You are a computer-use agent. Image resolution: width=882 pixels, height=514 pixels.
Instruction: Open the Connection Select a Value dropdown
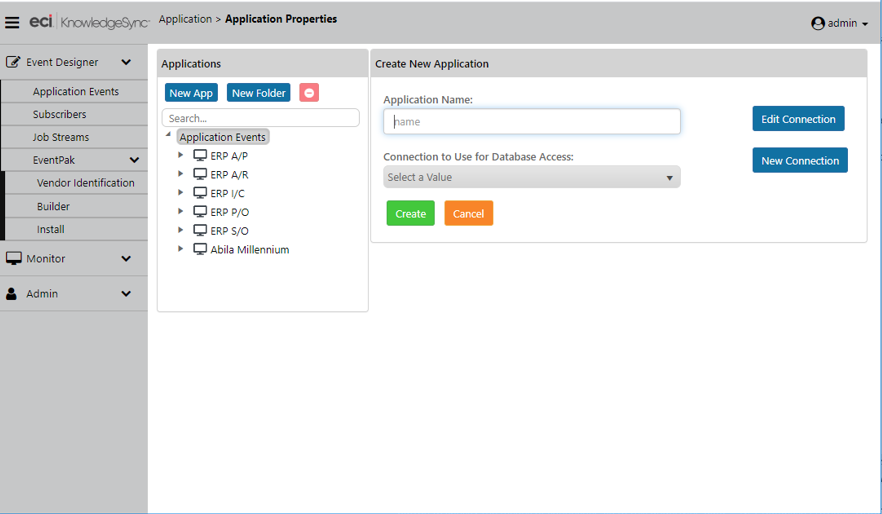click(x=532, y=177)
